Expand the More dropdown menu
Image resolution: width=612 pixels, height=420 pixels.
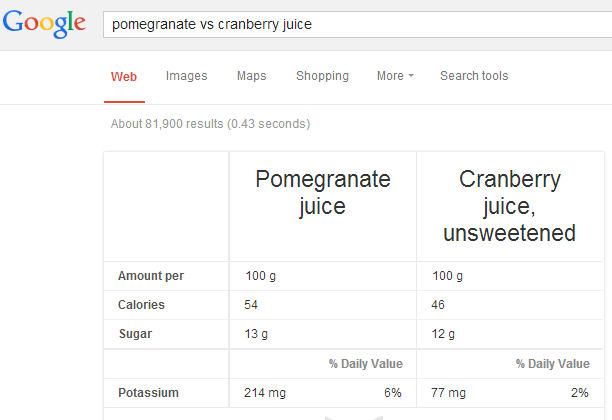click(x=394, y=76)
